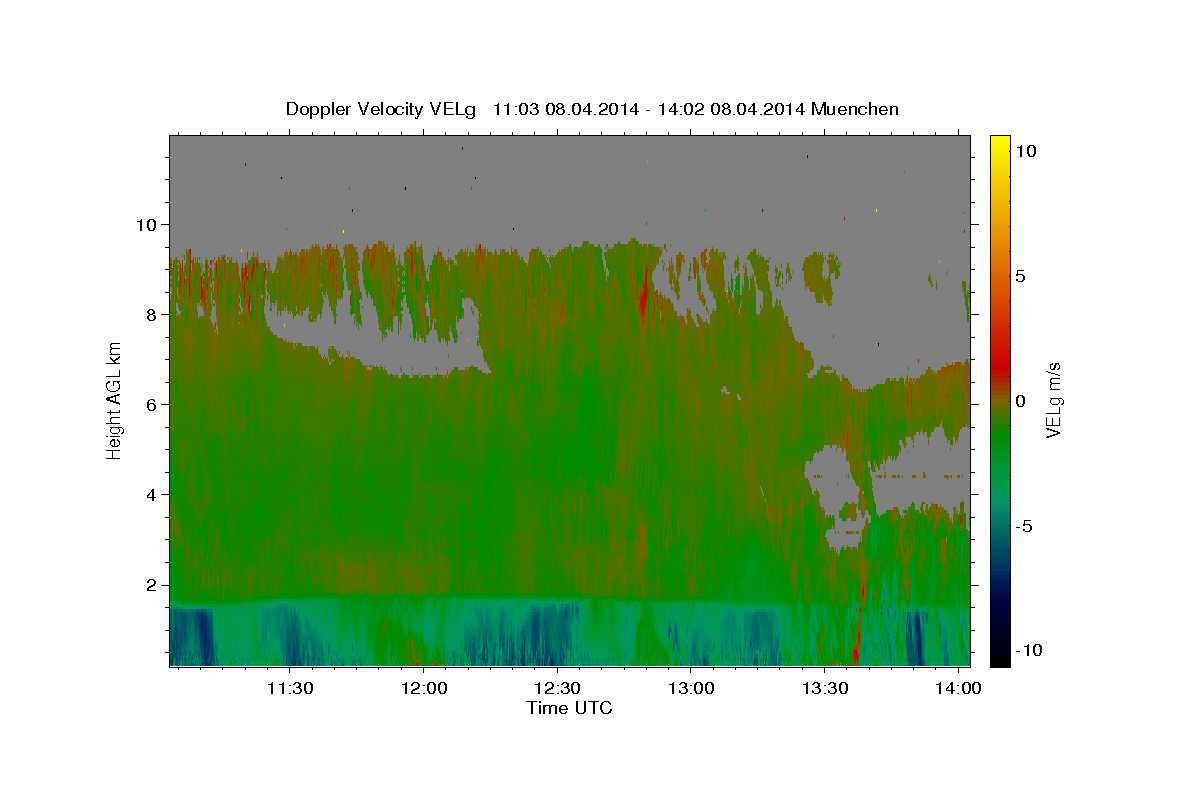The image size is (1200, 800).
Task: Click the 13:00 time tick label
Action: pyautogui.click(x=691, y=689)
